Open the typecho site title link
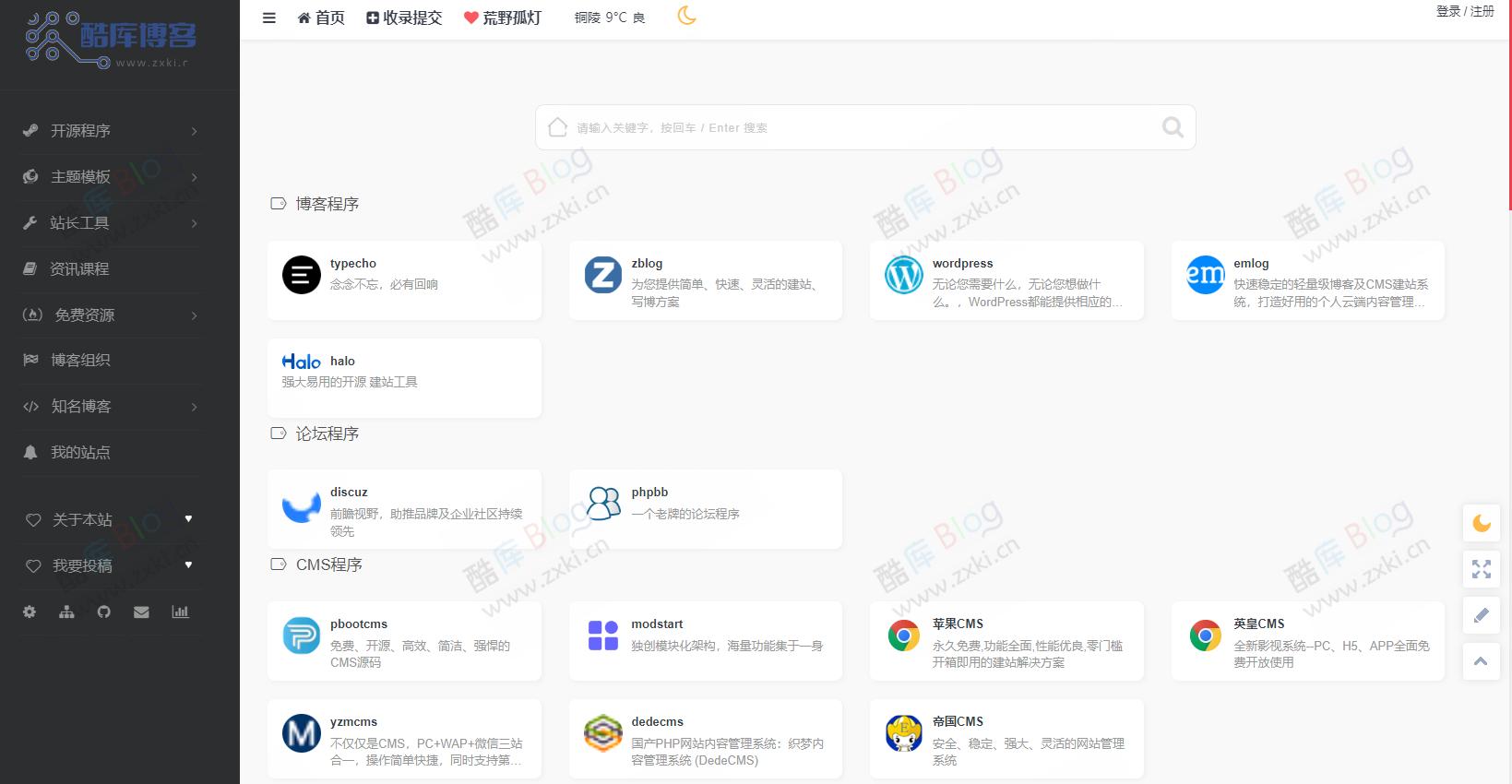 click(x=353, y=263)
